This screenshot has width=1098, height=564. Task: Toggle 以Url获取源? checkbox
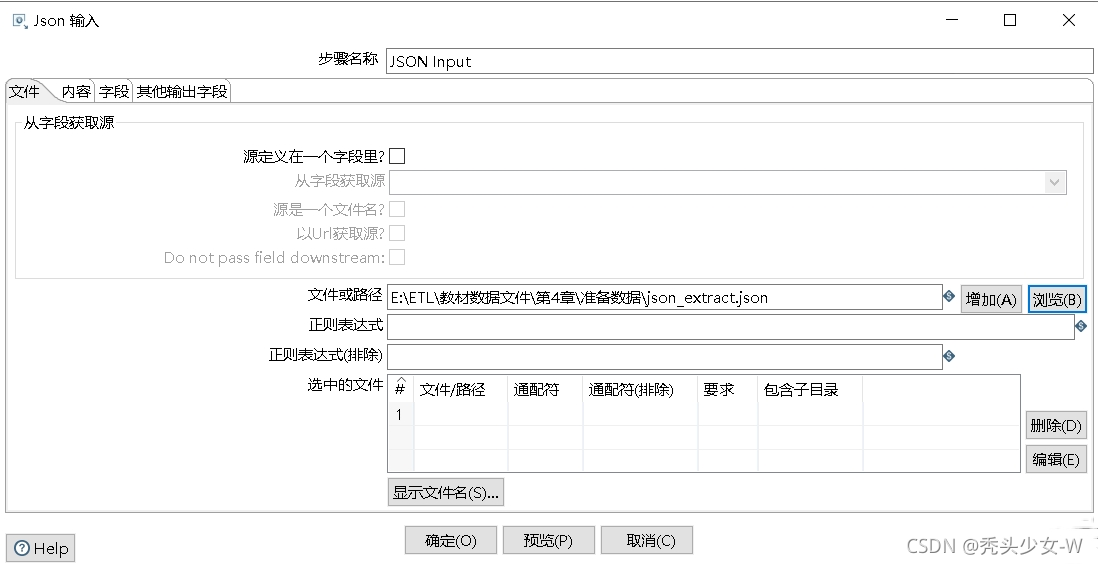[x=397, y=233]
